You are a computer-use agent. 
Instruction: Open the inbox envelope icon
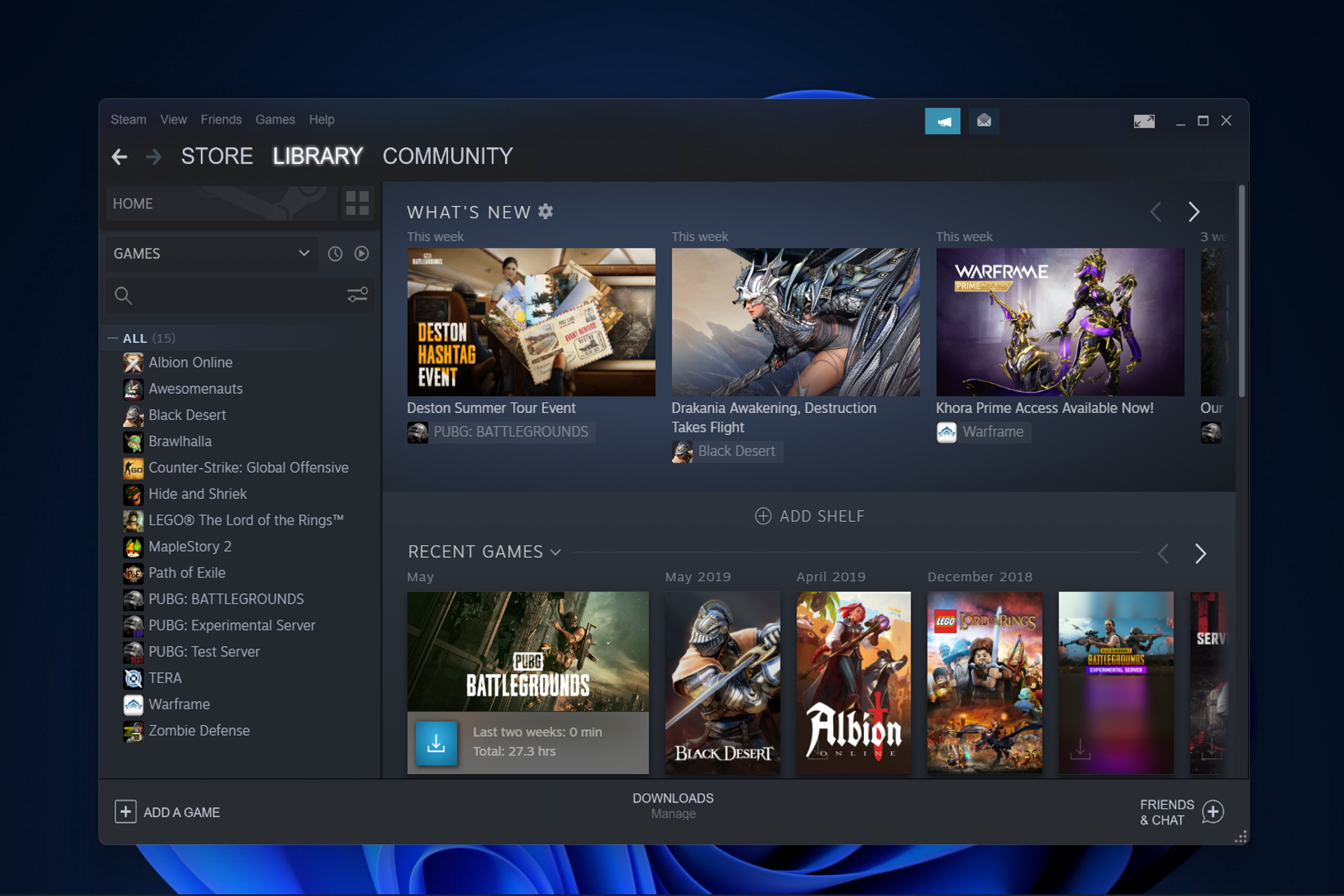(983, 121)
